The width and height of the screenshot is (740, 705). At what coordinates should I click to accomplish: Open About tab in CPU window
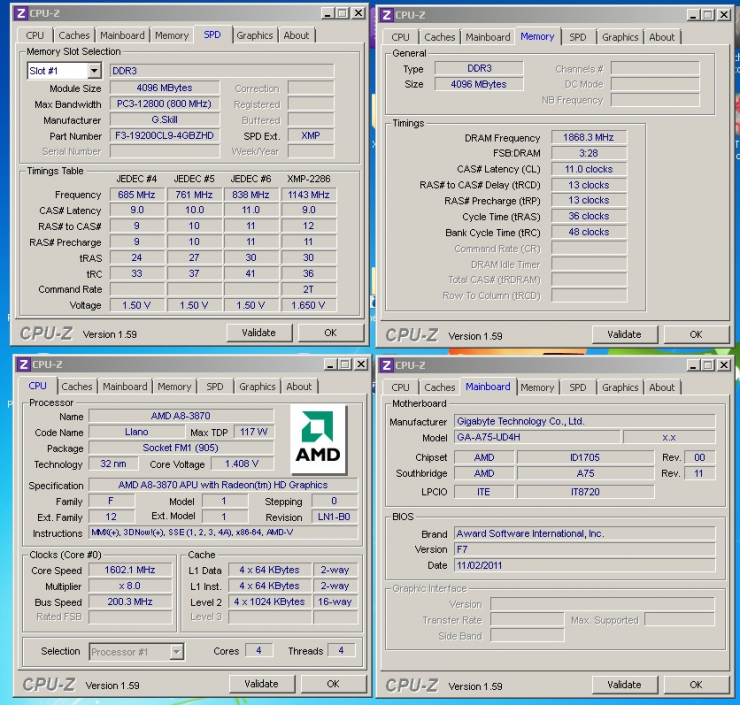pos(299,386)
